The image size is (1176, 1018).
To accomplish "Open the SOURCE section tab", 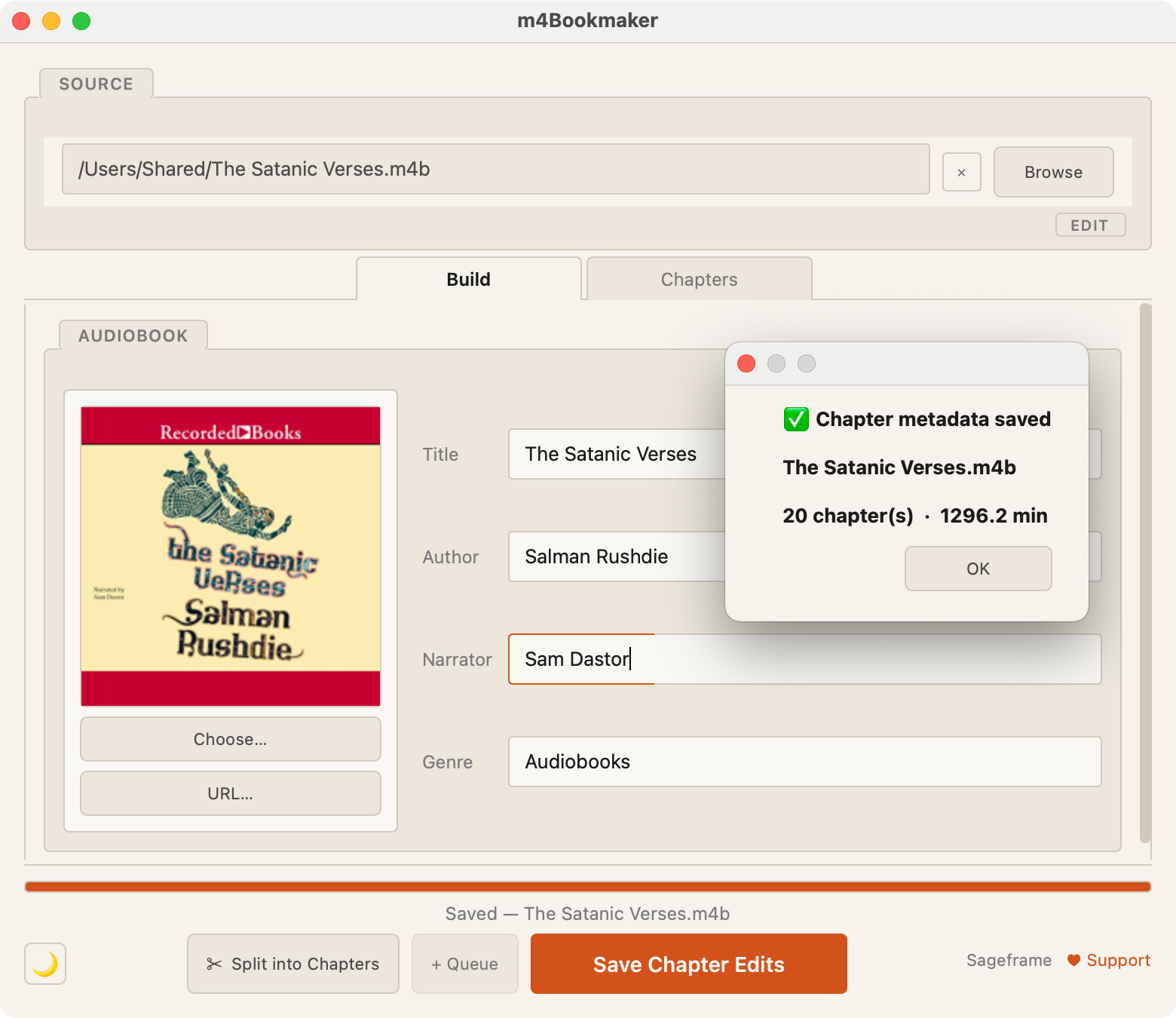I will 96,84.
